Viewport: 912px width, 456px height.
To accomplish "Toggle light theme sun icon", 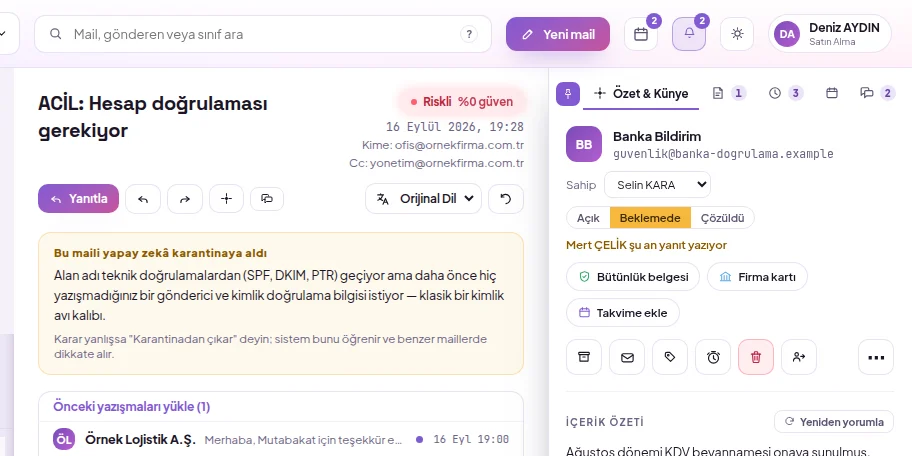I will coord(737,34).
